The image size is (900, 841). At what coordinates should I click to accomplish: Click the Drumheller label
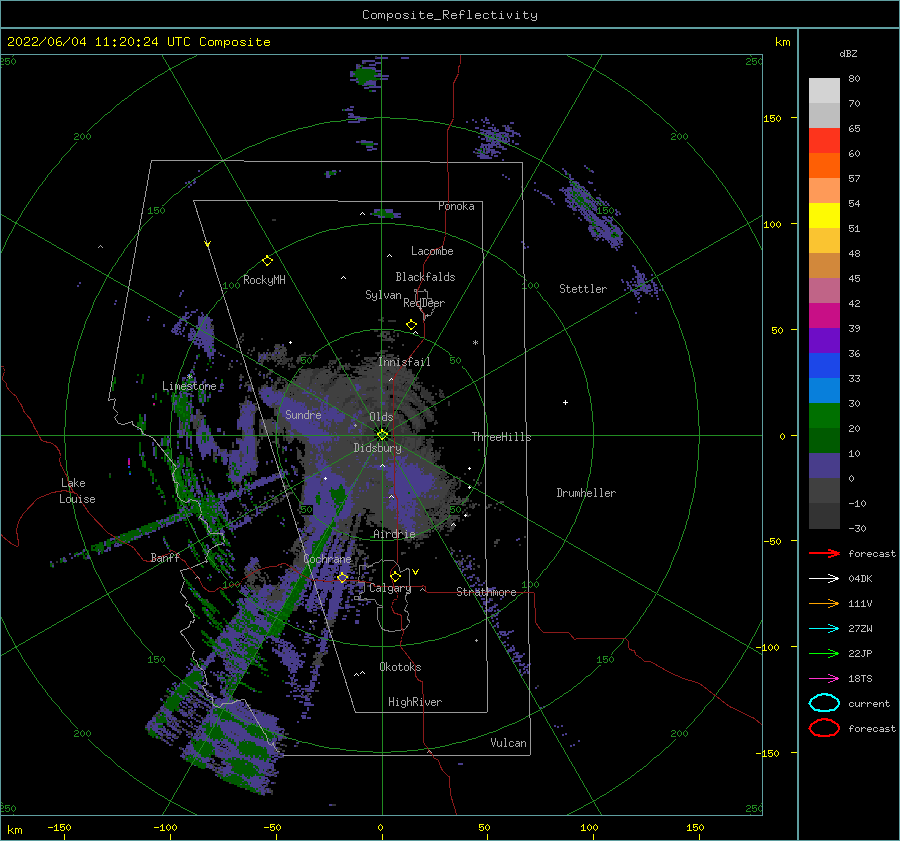pyautogui.click(x=586, y=493)
